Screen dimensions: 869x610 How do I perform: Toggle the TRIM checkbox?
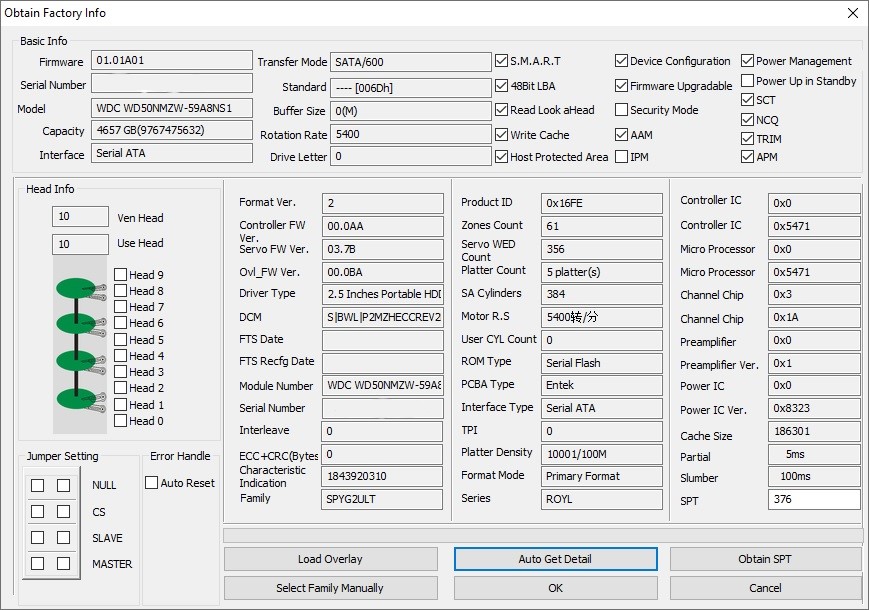[x=747, y=139]
